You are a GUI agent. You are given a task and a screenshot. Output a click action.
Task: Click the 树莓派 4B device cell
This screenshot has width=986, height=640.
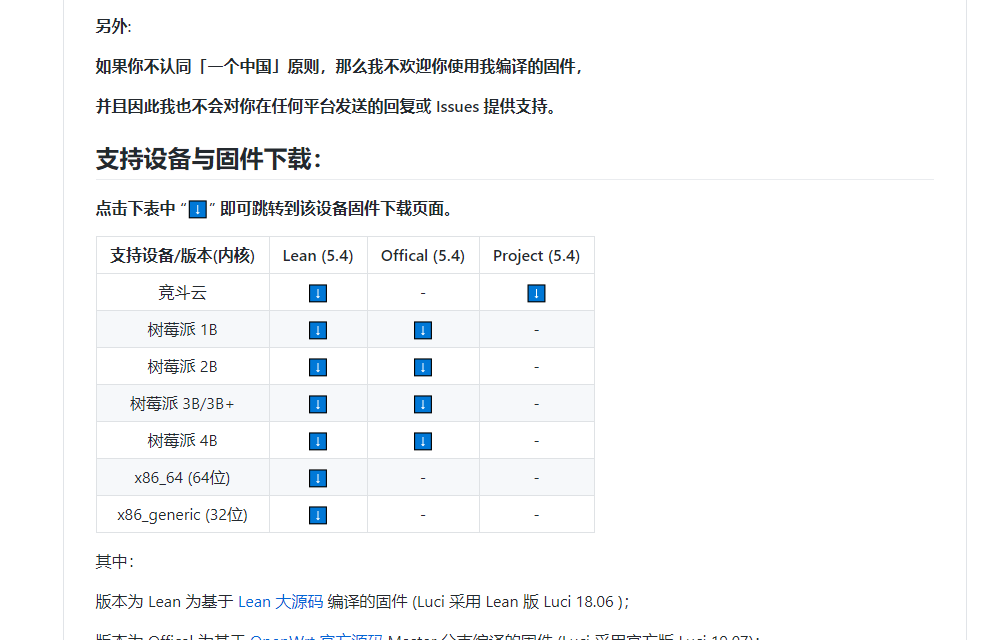coord(182,441)
